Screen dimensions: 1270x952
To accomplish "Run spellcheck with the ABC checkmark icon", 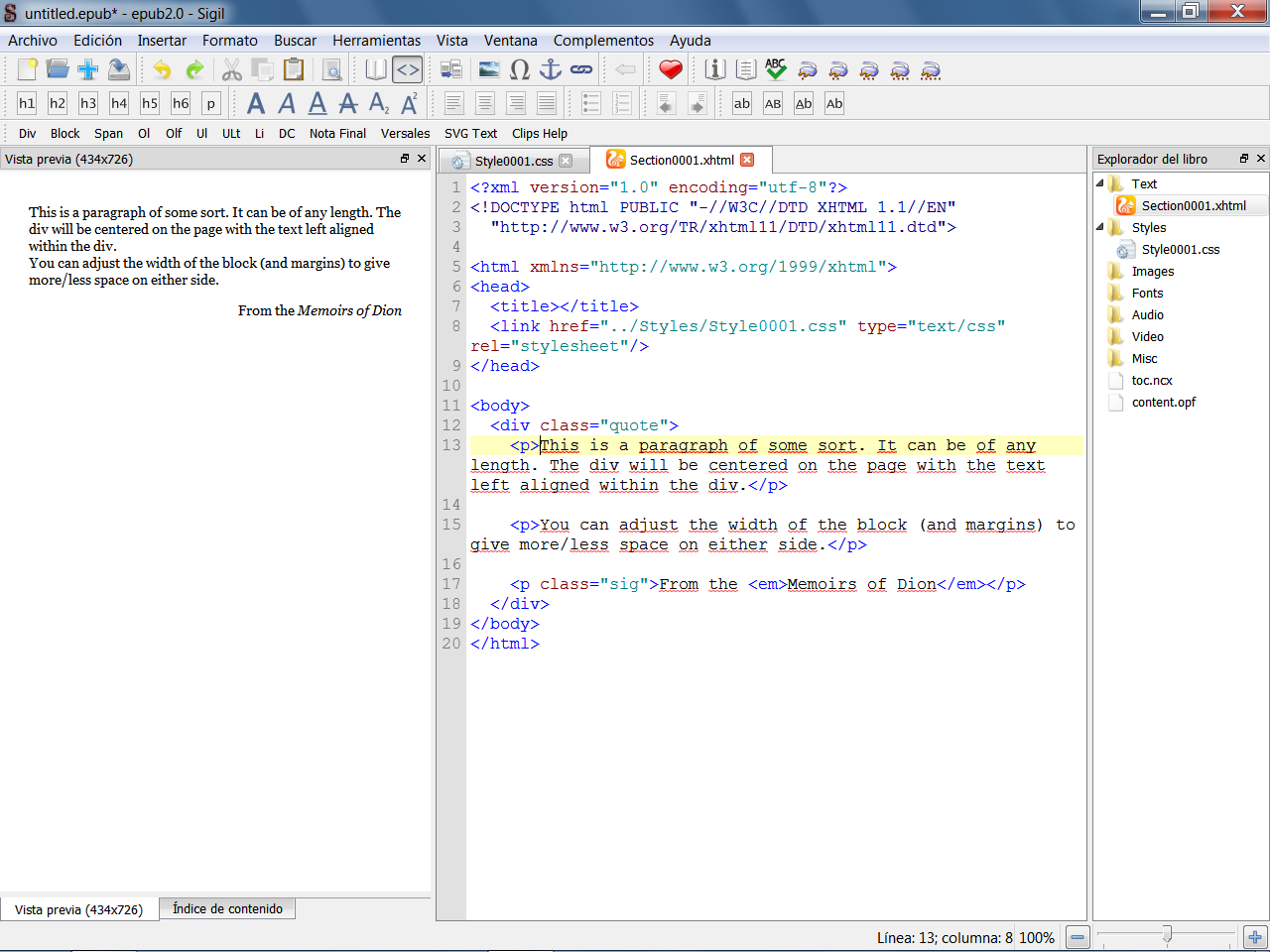I will click(776, 69).
